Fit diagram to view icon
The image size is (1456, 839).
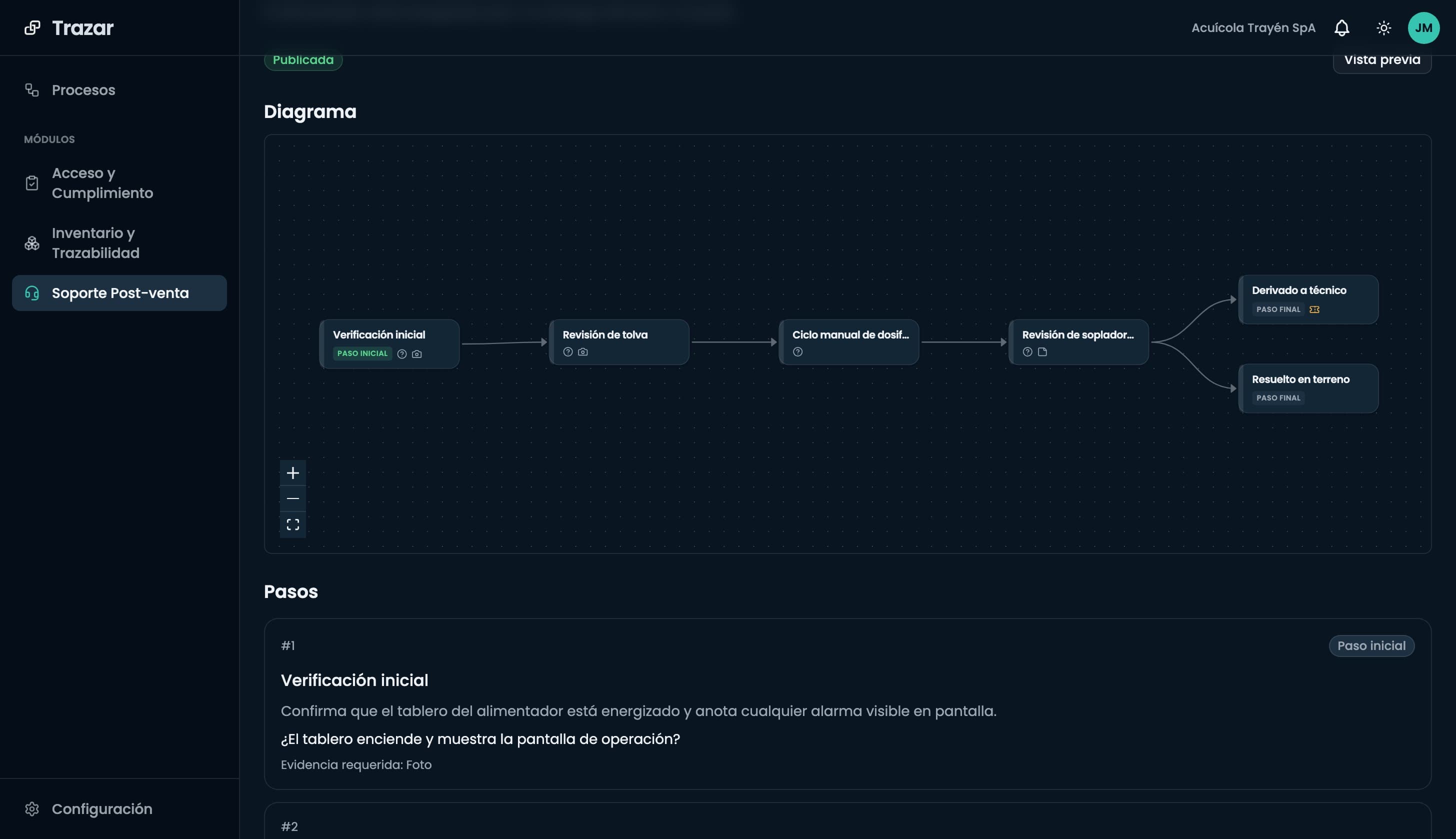click(292, 524)
